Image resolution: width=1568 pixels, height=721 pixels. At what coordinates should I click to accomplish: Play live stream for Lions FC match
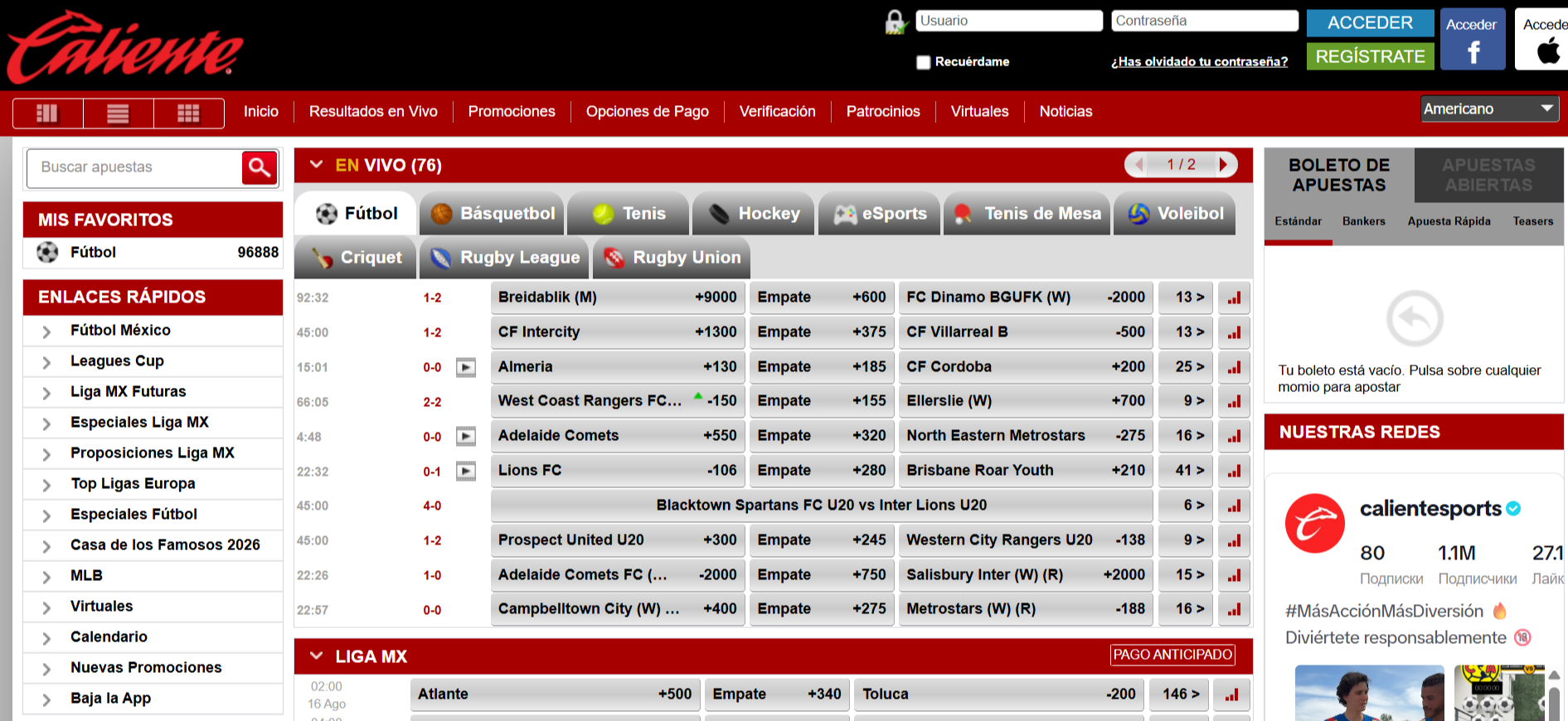pyautogui.click(x=466, y=472)
